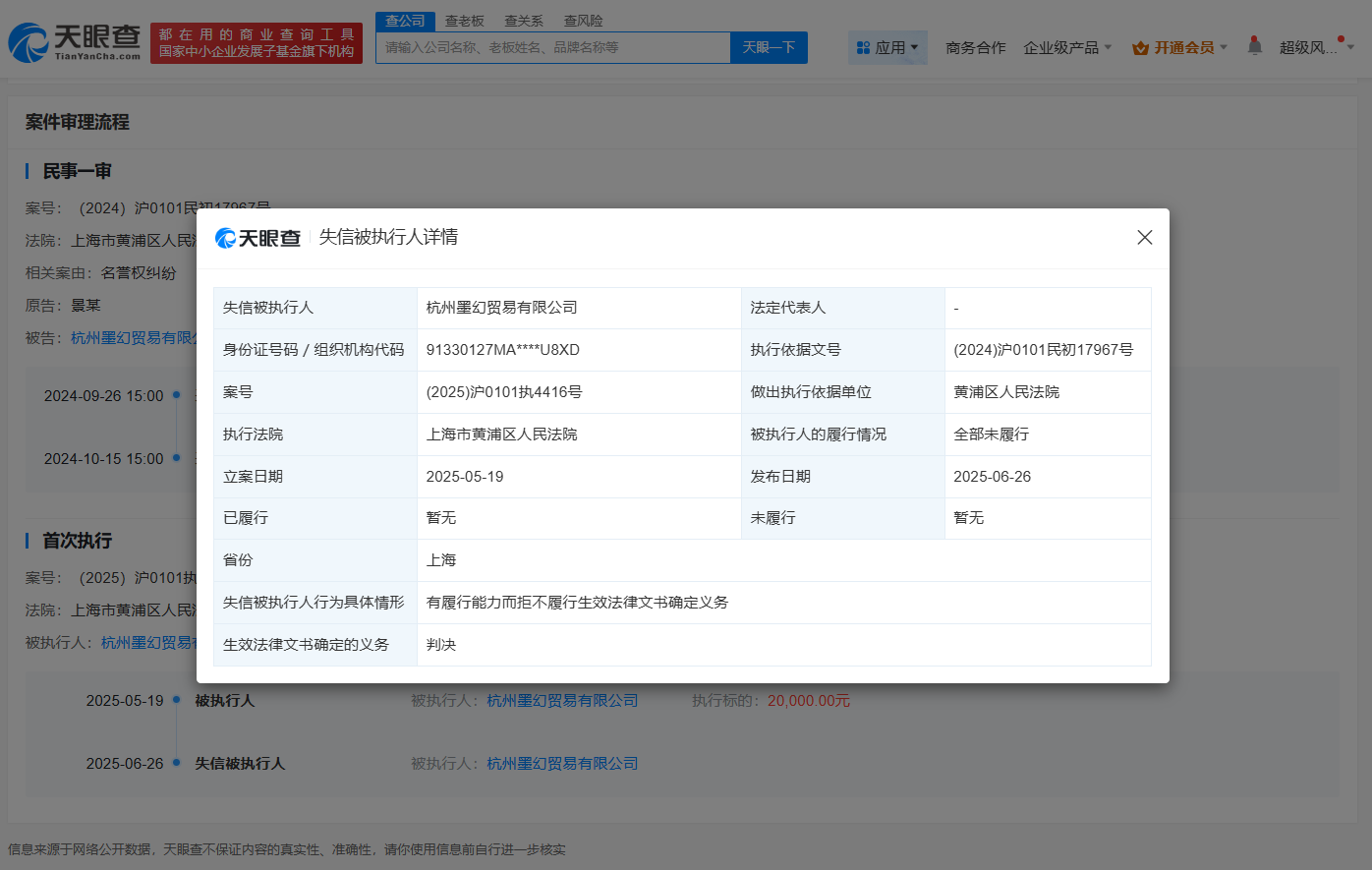The width and height of the screenshot is (1372, 870).
Task: Select the 查公司 search tab
Action: 405,21
